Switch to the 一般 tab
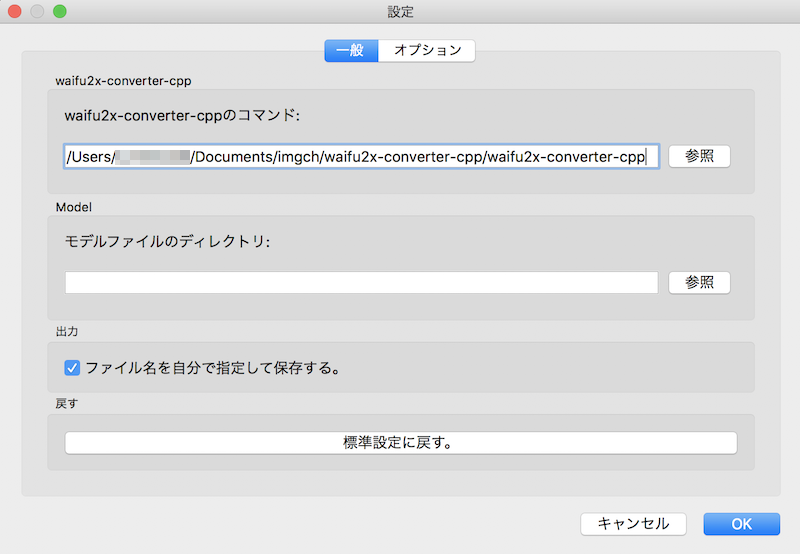The image size is (800, 554). pos(351,50)
